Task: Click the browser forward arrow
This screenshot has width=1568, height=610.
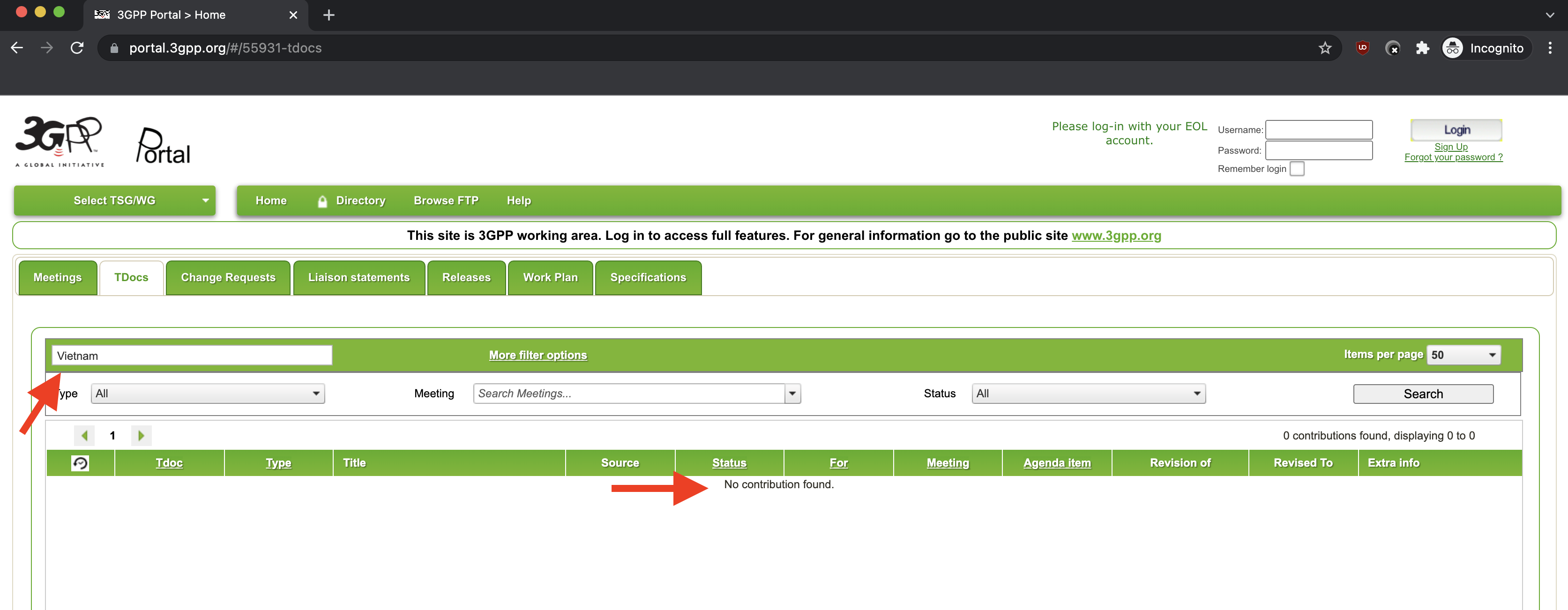Action: pyautogui.click(x=47, y=47)
